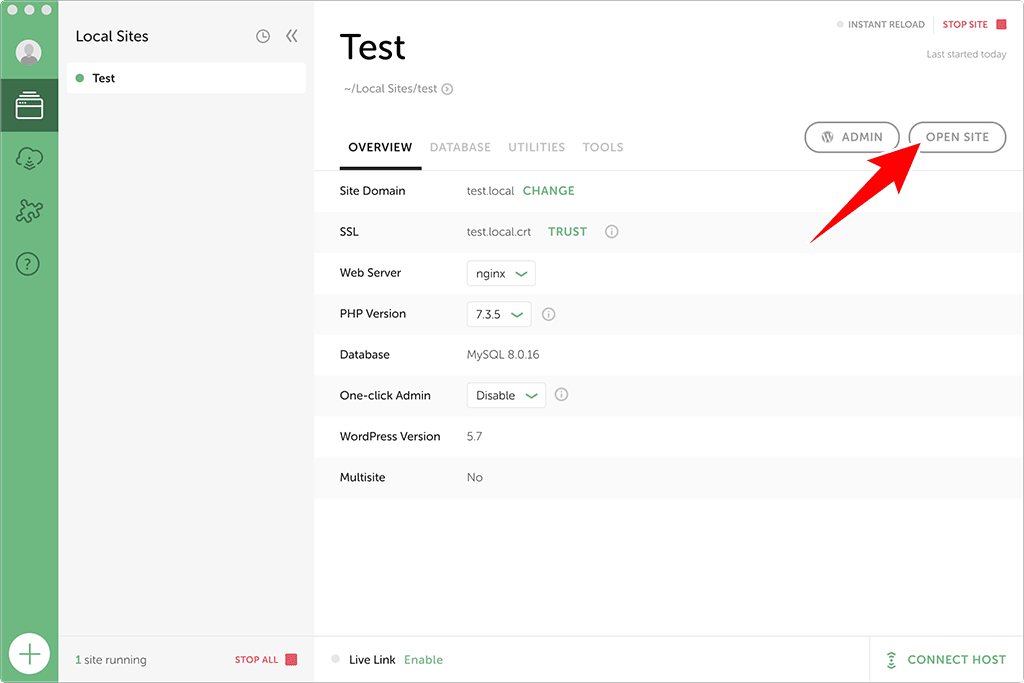Click the Live Link status indicator
The image size is (1024, 683).
[336, 659]
